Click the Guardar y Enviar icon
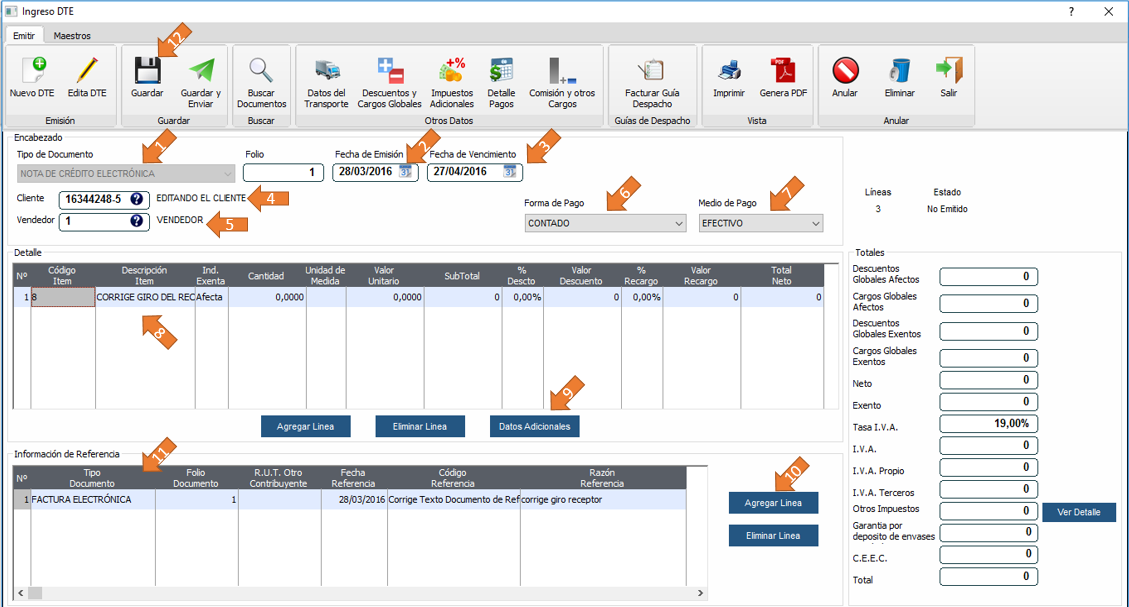This screenshot has width=1129, height=607. (201, 71)
